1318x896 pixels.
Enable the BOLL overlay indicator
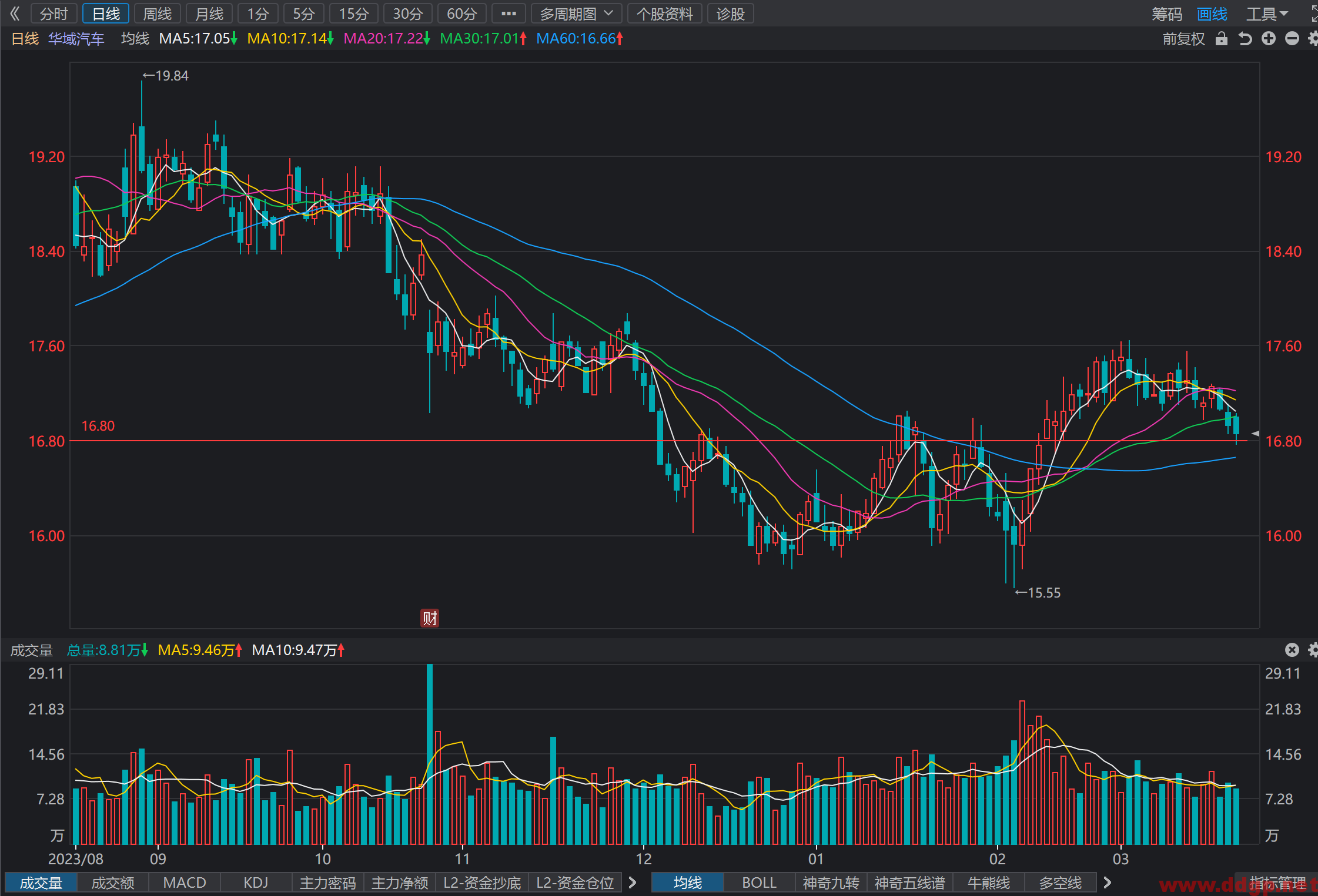[x=759, y=882]
